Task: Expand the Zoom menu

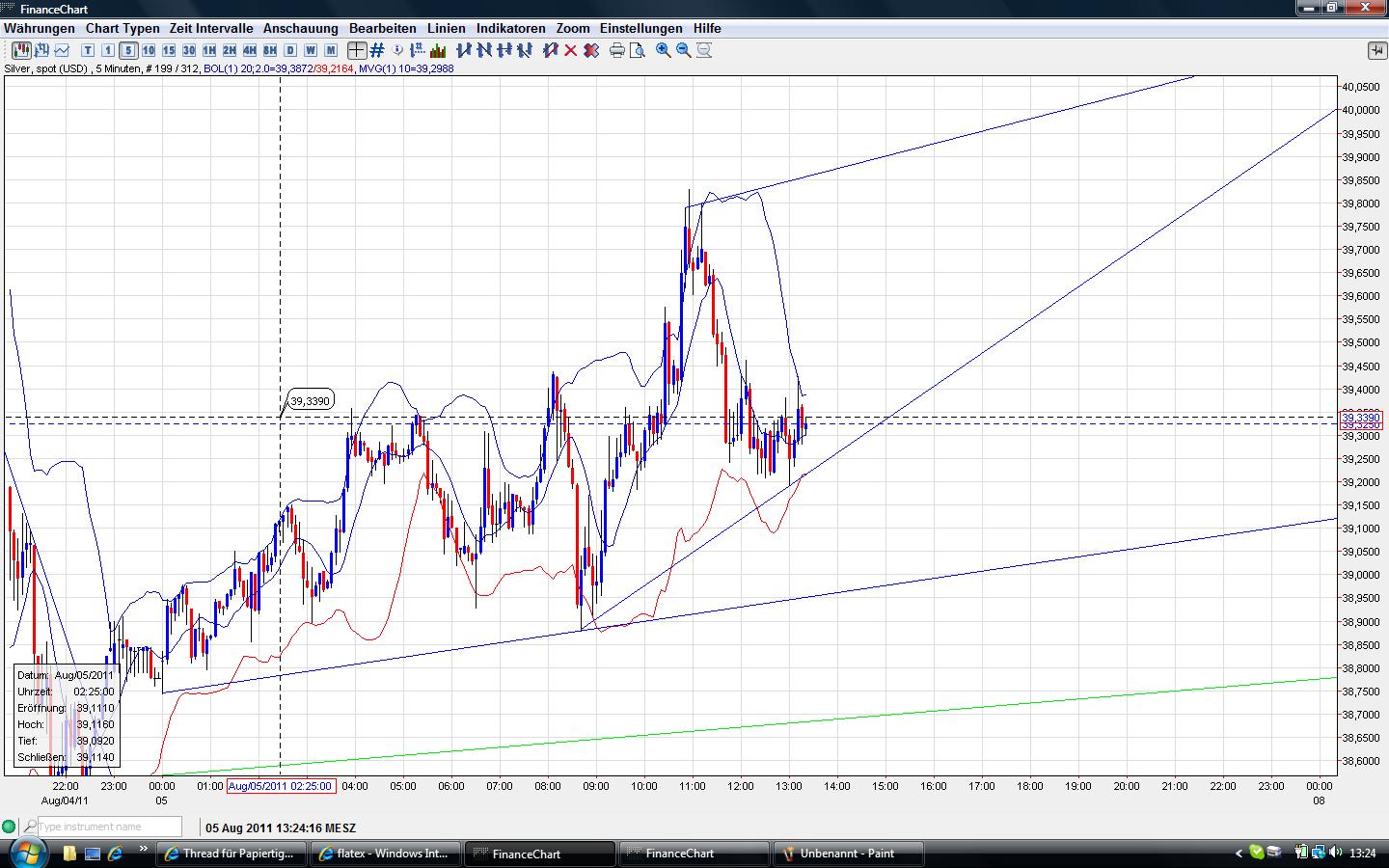Action: (x=573, y=28)
